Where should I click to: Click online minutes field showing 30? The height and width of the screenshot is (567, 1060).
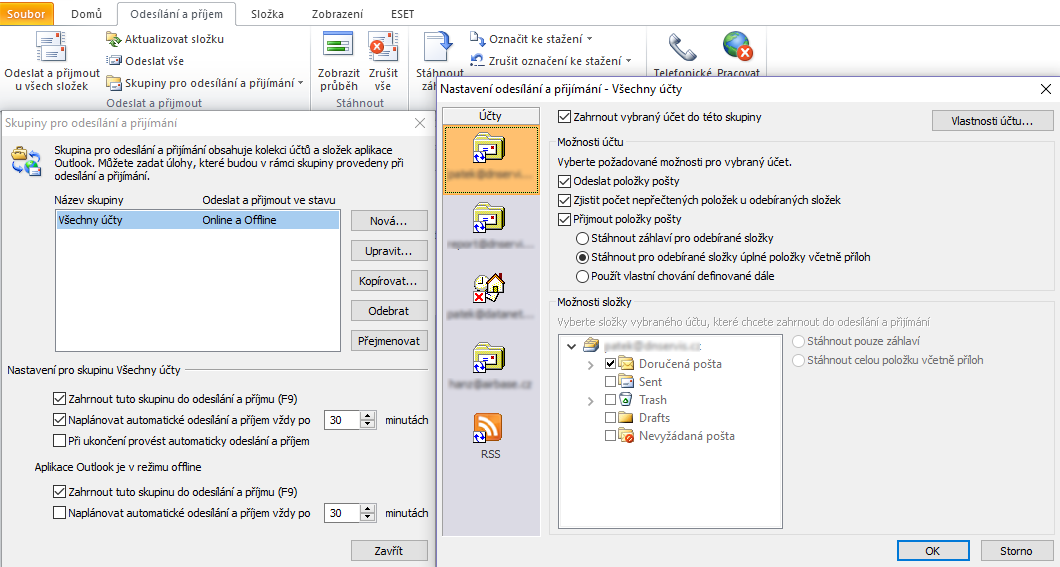click(342, 420)
